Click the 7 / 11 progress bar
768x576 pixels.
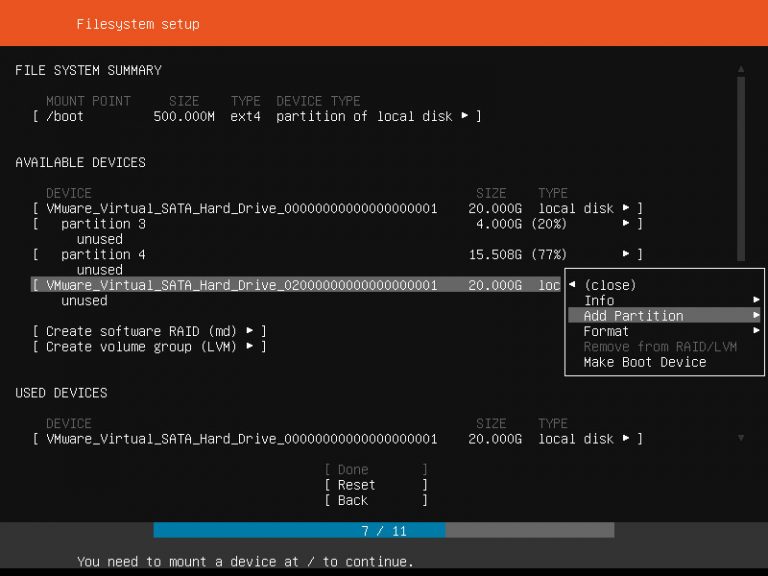(x=384, y=530)
